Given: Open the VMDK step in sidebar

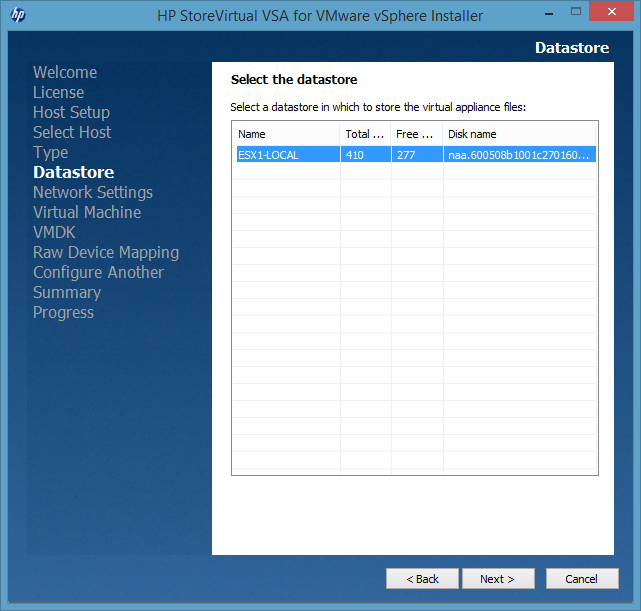Looking at the screenshot, I should [x=54, y=233].
